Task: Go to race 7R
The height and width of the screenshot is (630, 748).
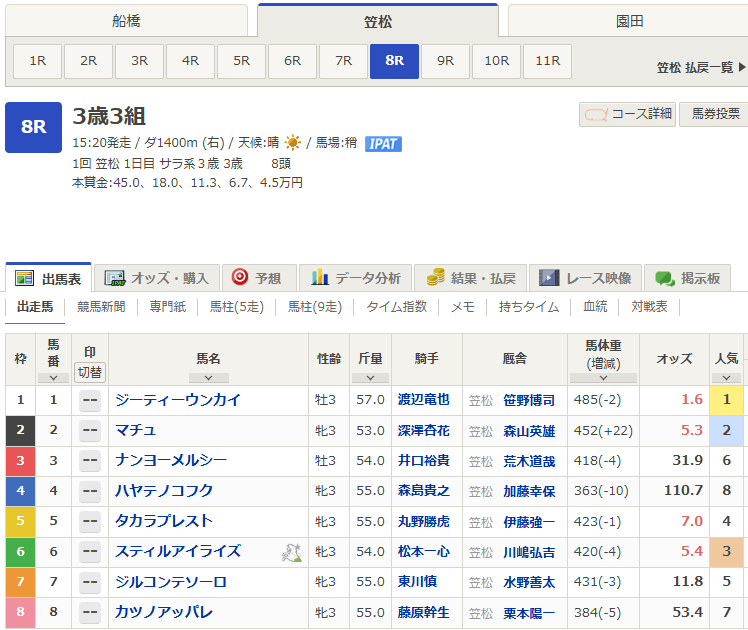Action: pos(343,61)
